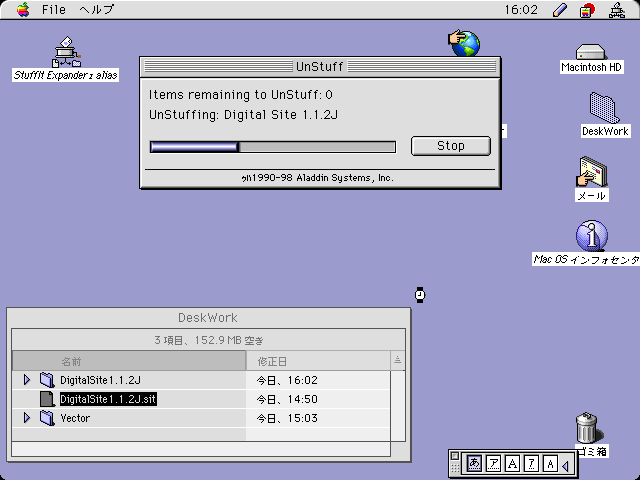This screenshot has width=640, height=480.
Task: Select hiragana あ input mode
Action: (474, 463)
